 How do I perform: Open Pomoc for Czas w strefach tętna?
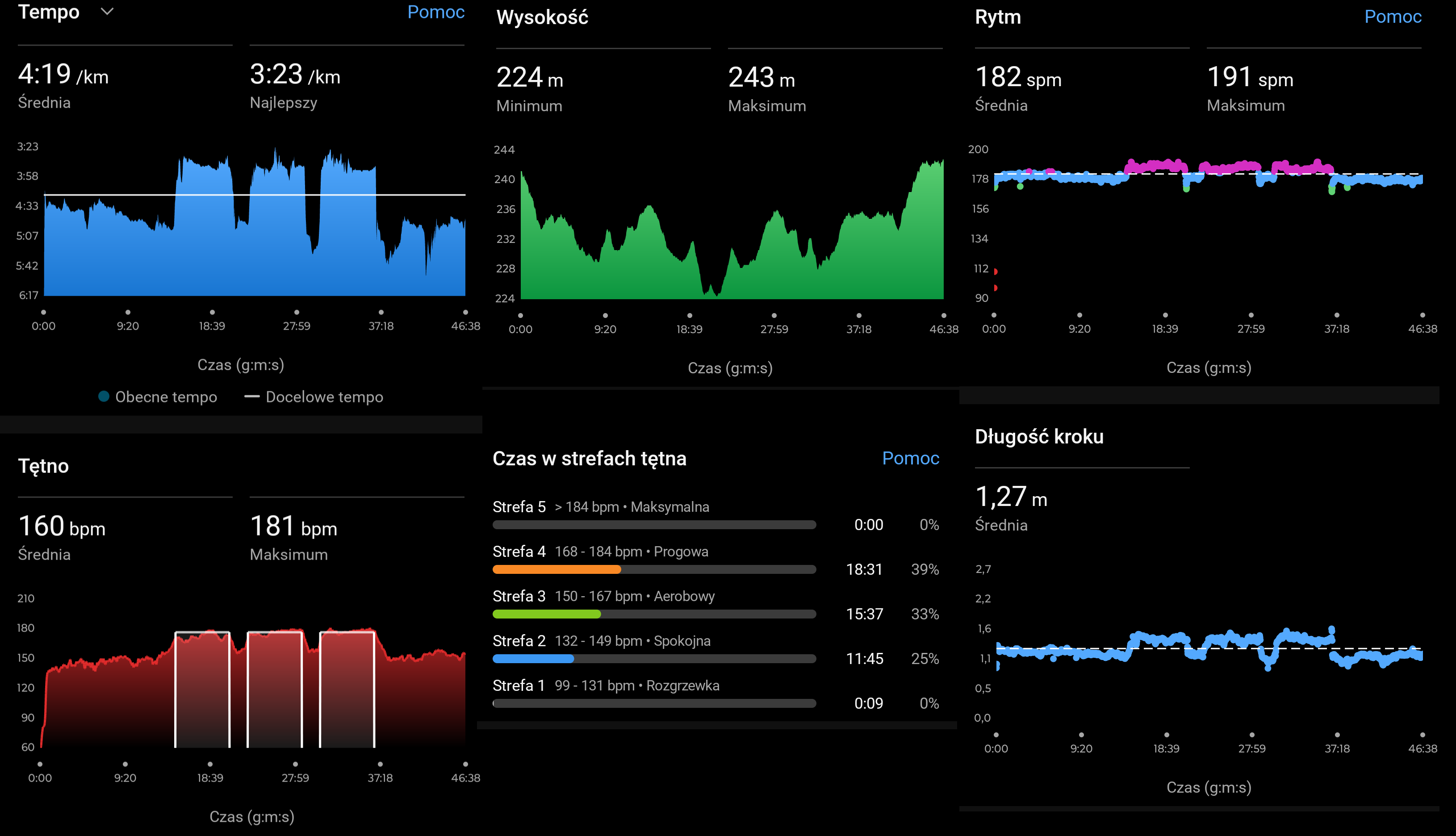click(910, 458)
